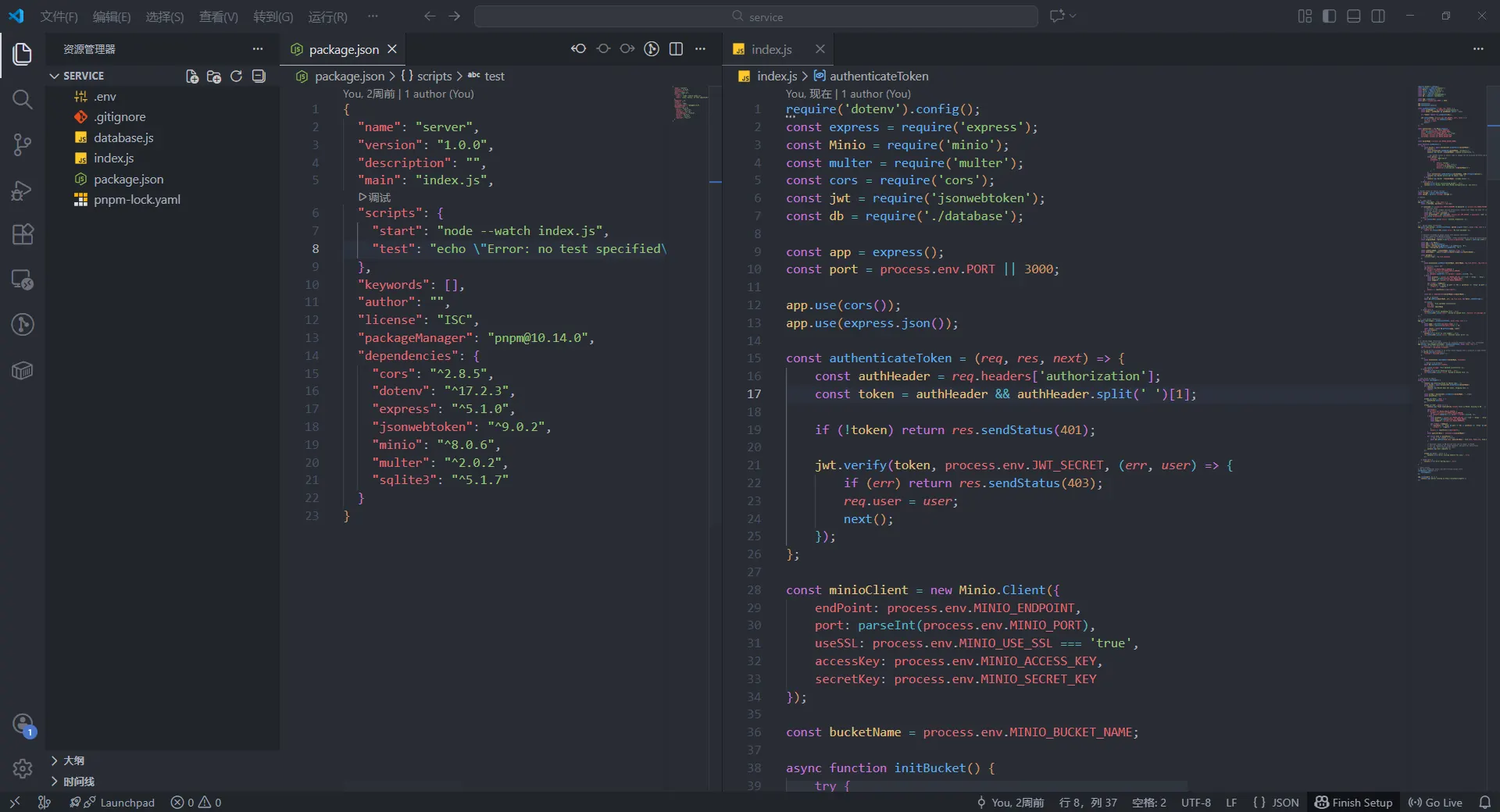
Task: Open the 文件(F) menu
Action: 59,16
